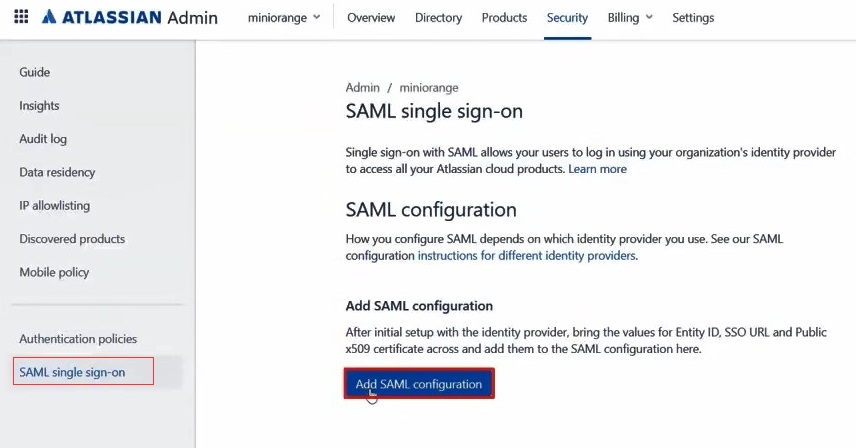Select SAML single sign-on sidebar item

(x=72, y=373)
